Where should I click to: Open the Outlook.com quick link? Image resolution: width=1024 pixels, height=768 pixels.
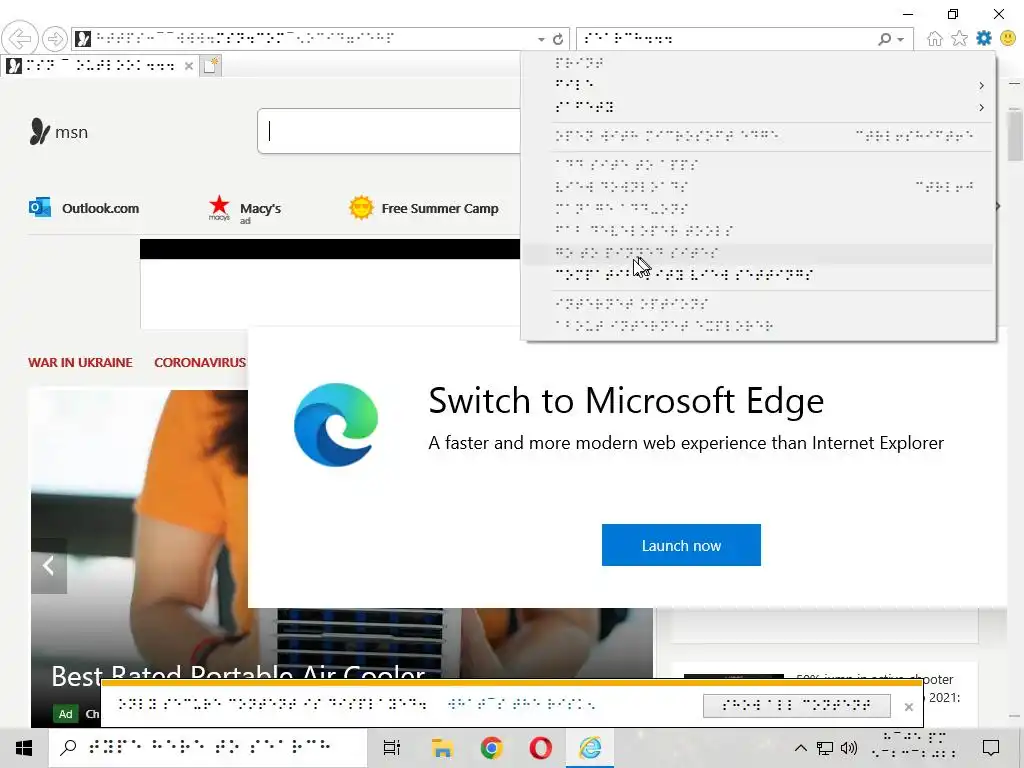click(100, 208)
